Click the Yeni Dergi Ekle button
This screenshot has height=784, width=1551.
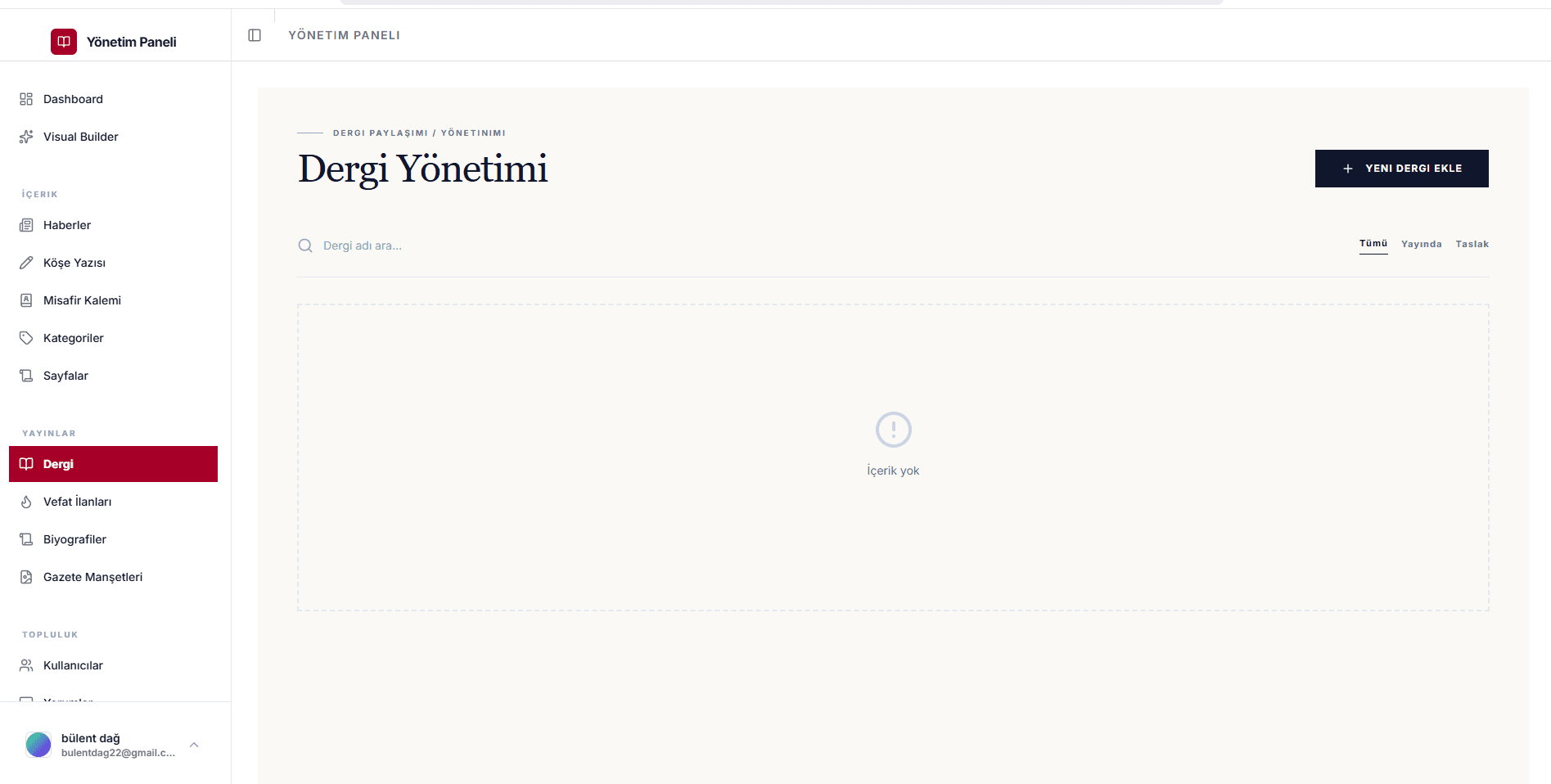pyautogui.click(x=1401, y=169)
